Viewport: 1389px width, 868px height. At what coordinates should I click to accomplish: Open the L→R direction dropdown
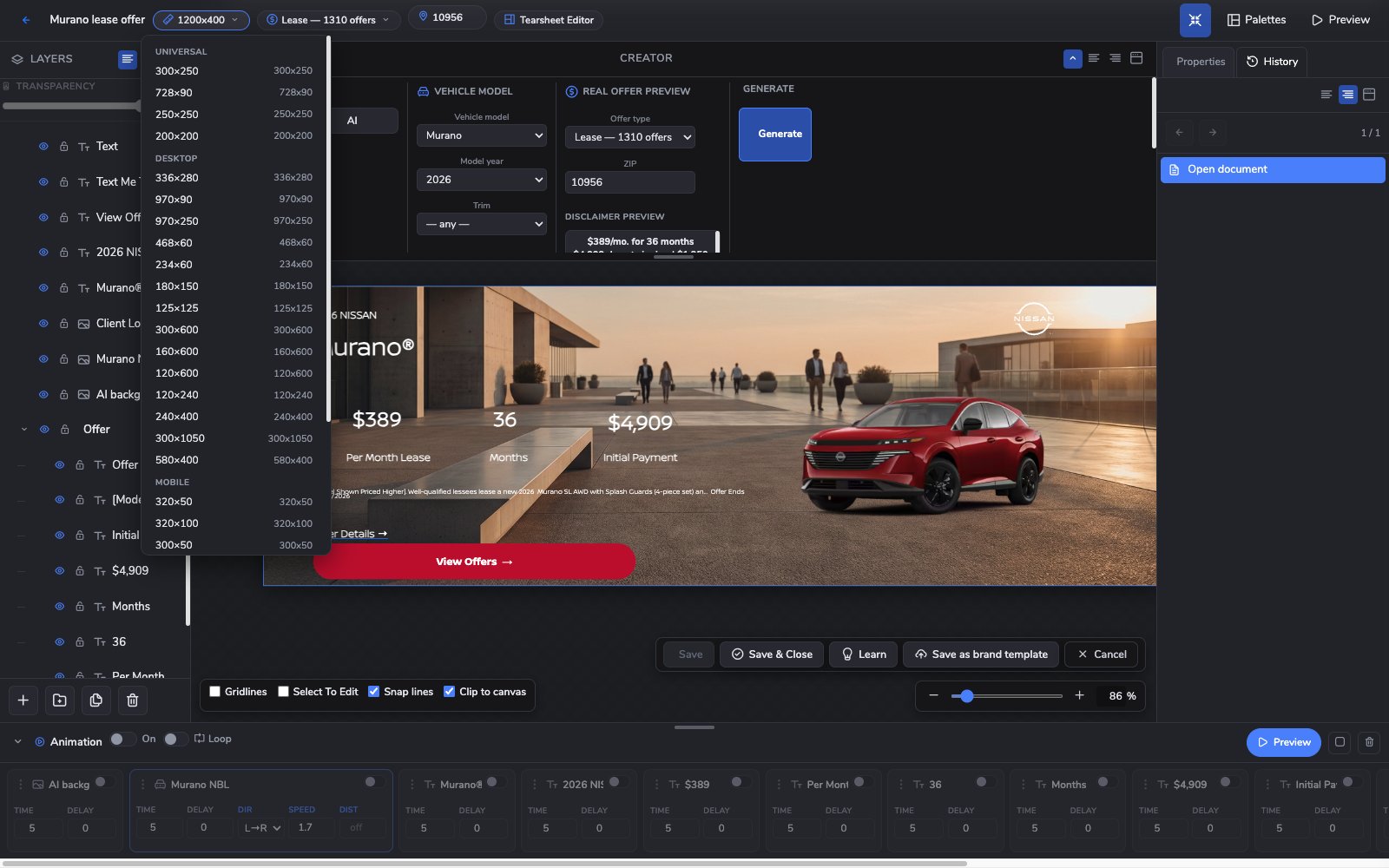click(261, 828)
